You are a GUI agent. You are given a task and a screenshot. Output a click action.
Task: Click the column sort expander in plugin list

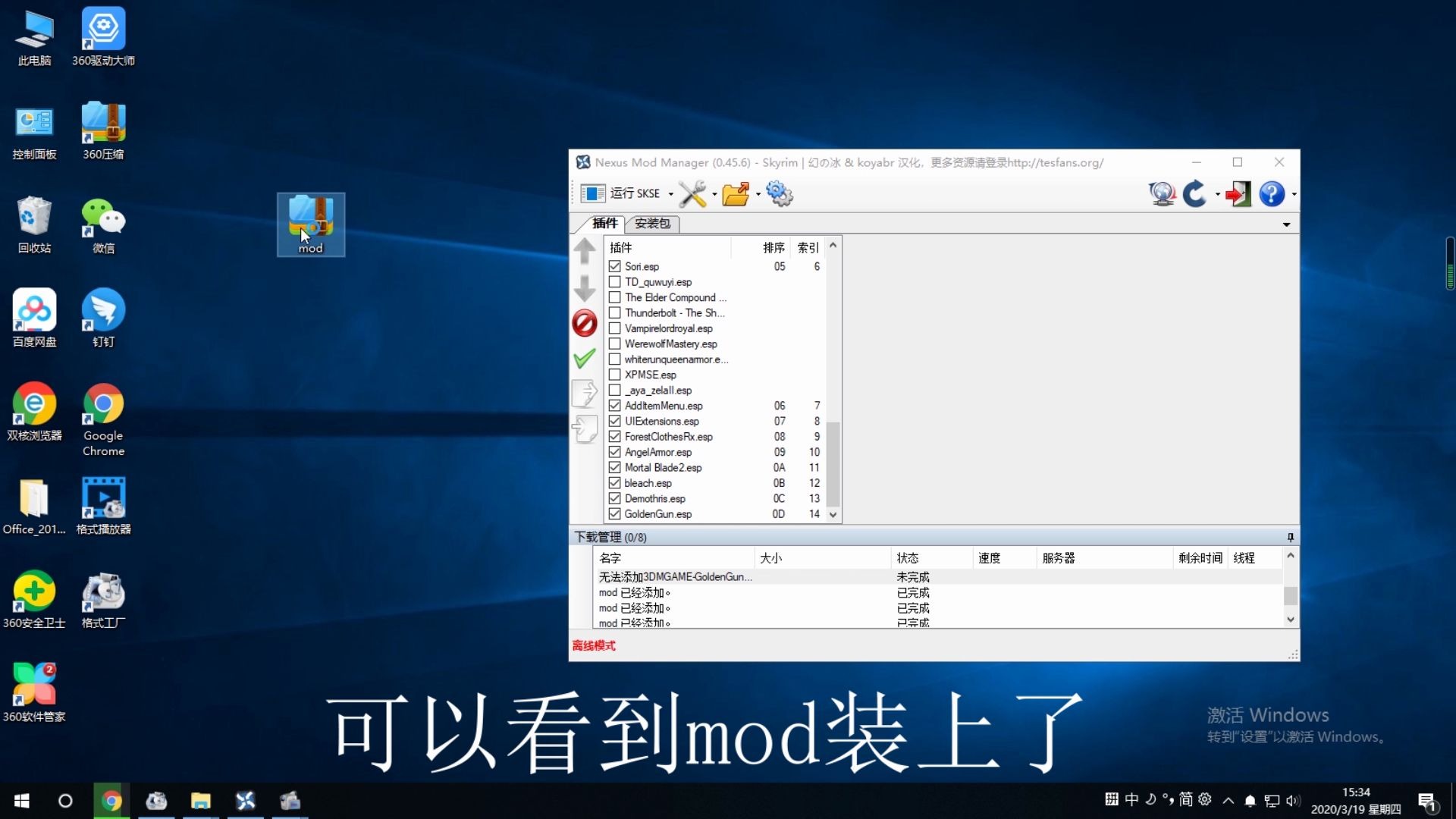pos(833,247)
